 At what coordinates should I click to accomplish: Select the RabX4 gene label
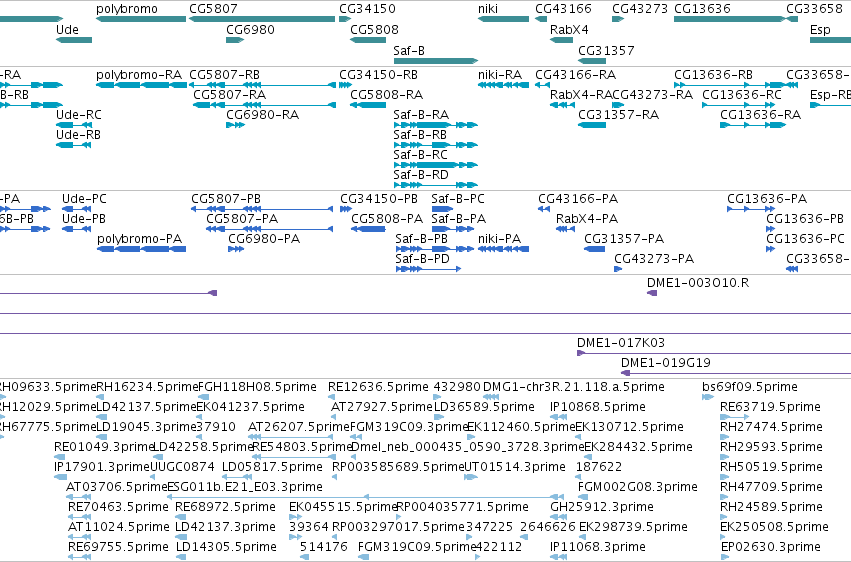[x=569, y=29]
